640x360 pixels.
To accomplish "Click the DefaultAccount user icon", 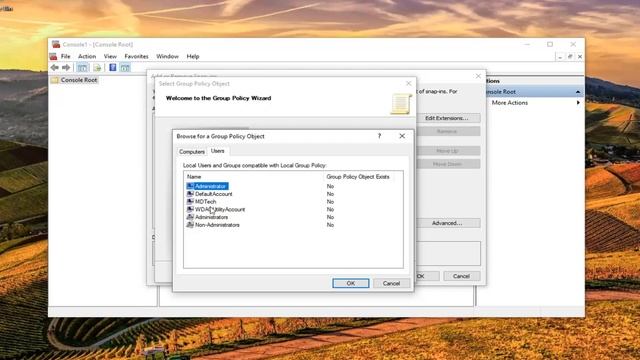I will 190,194.
